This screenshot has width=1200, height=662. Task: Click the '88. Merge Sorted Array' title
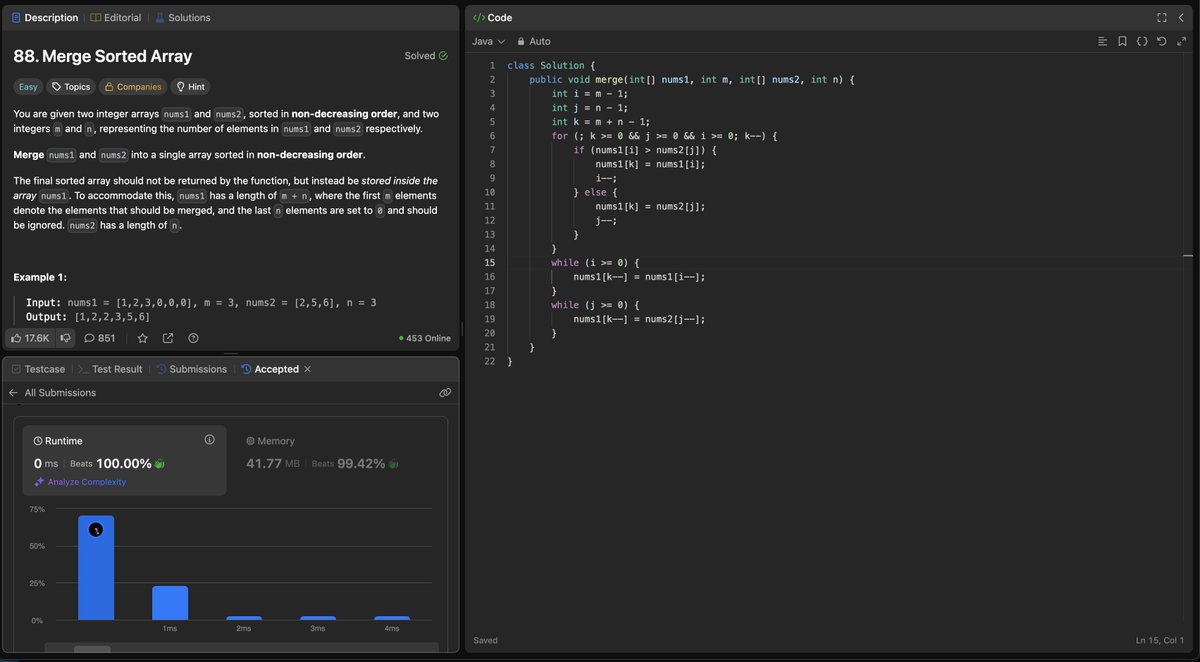(x=102, y=56)
